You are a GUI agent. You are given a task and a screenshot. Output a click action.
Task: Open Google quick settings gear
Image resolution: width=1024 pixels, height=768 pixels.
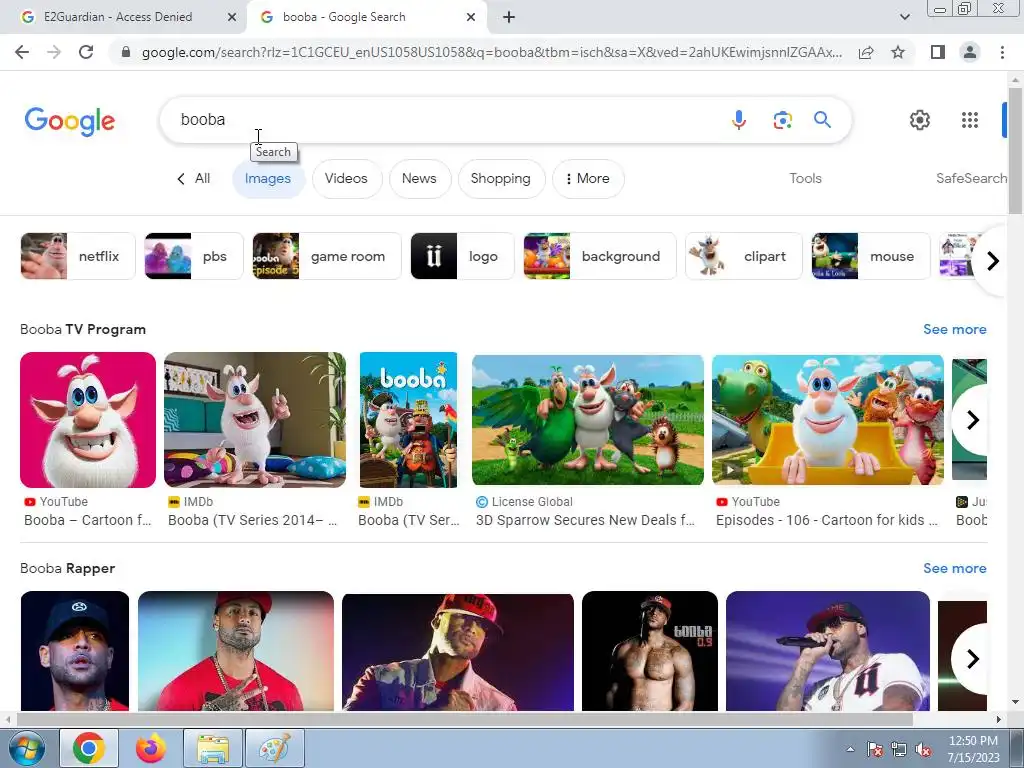[x=920, y=120]
